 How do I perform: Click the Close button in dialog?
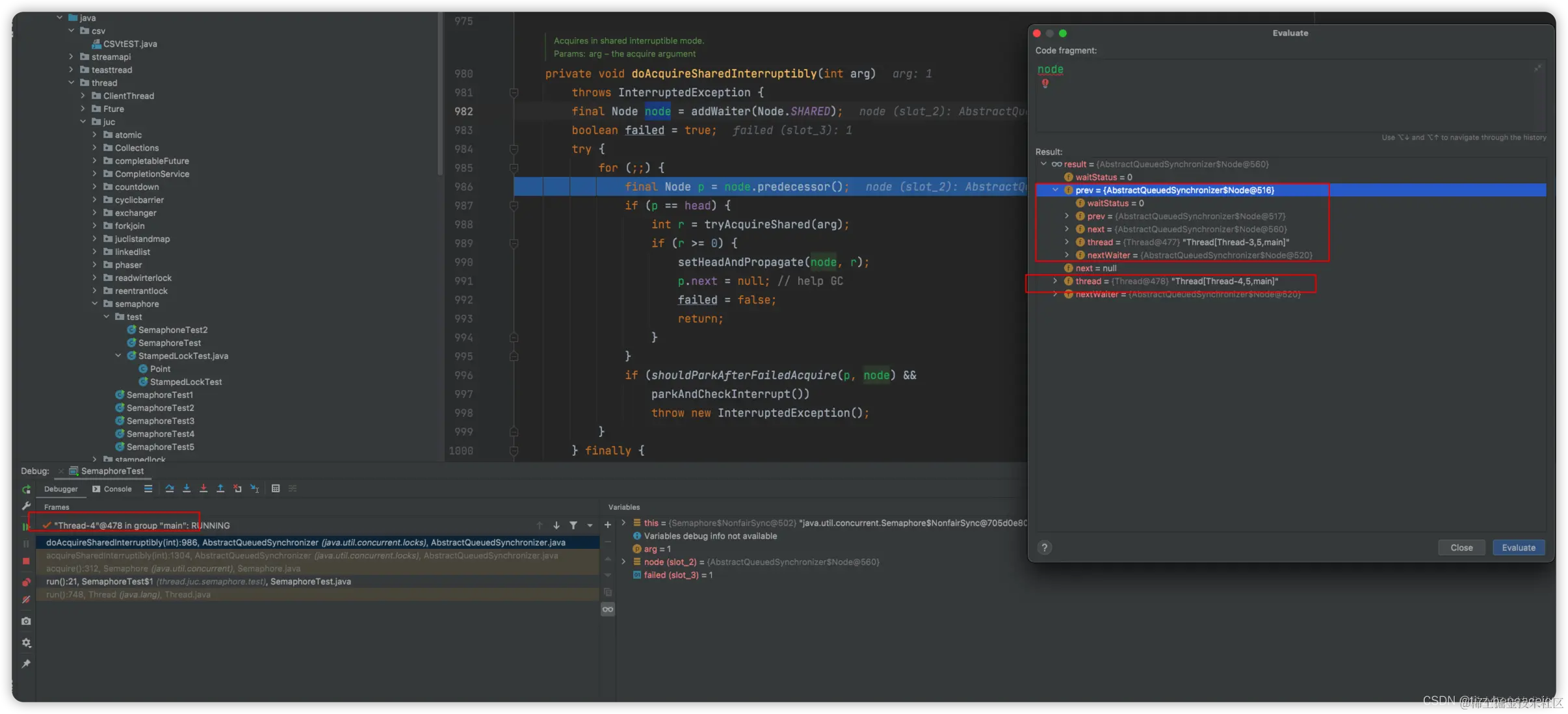(x=1461, y=548)
